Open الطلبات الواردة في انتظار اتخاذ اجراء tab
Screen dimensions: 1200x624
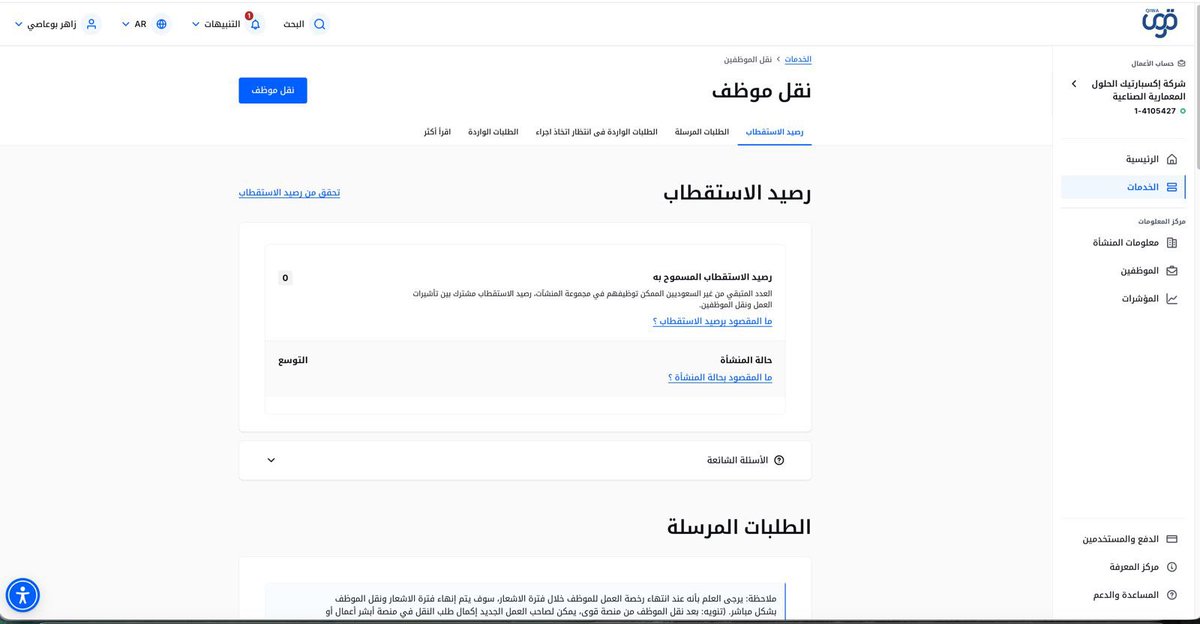[597, 132]
